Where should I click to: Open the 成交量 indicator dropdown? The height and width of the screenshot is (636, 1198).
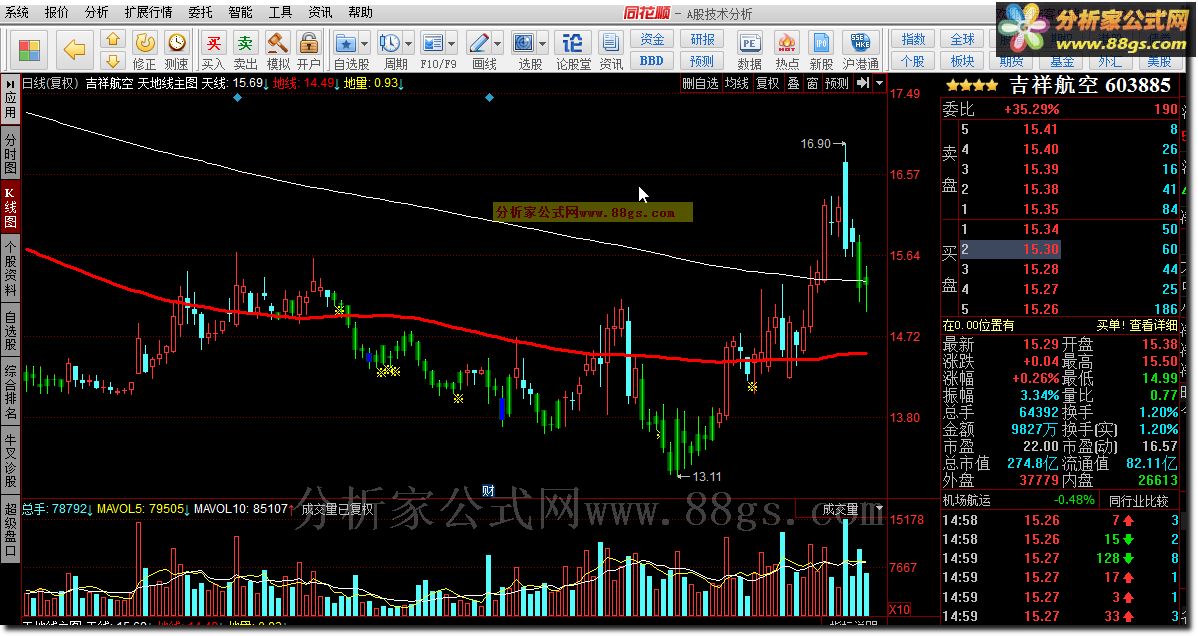point(879,508)
